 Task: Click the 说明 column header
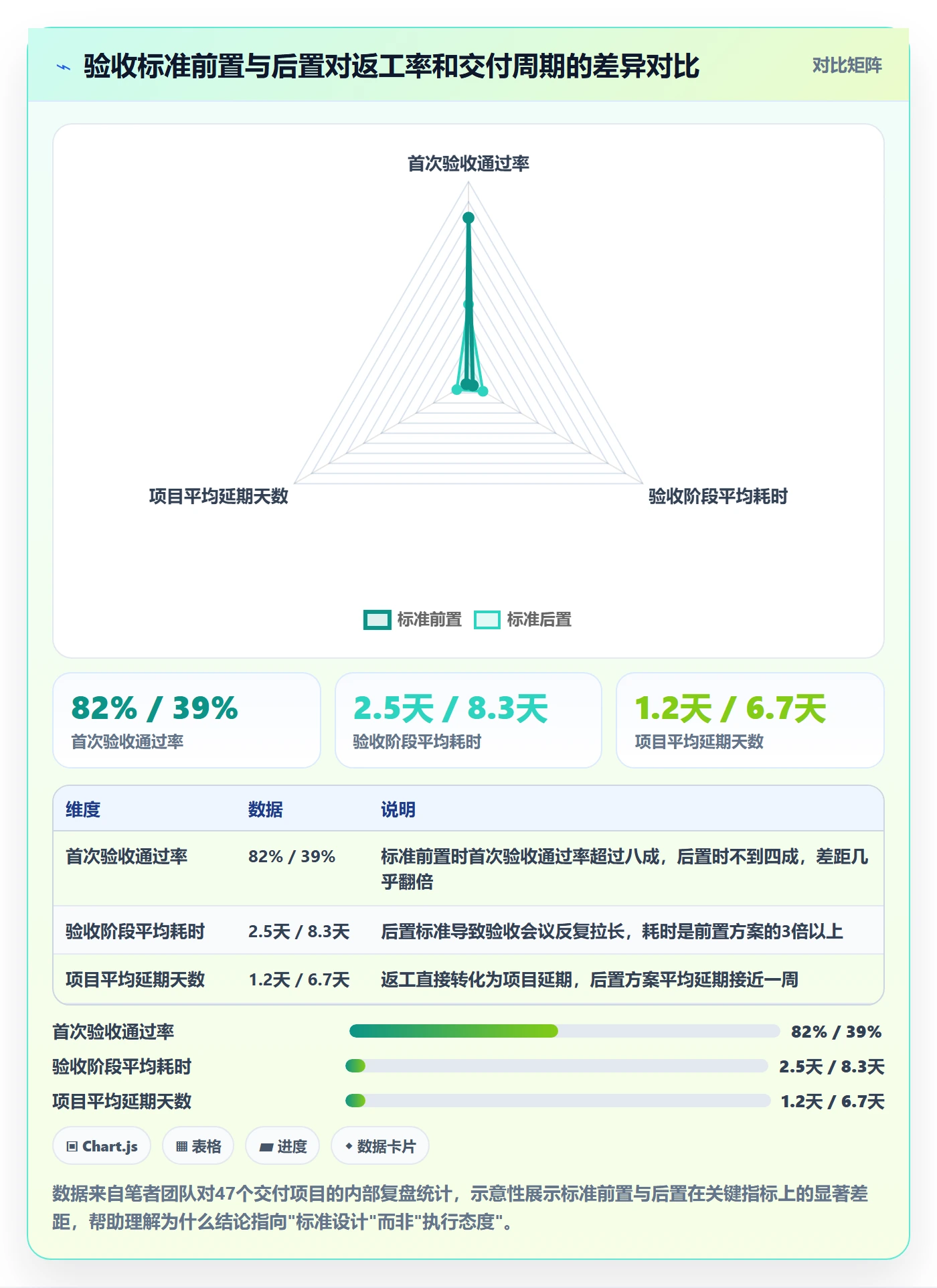(x=398, y=809)
